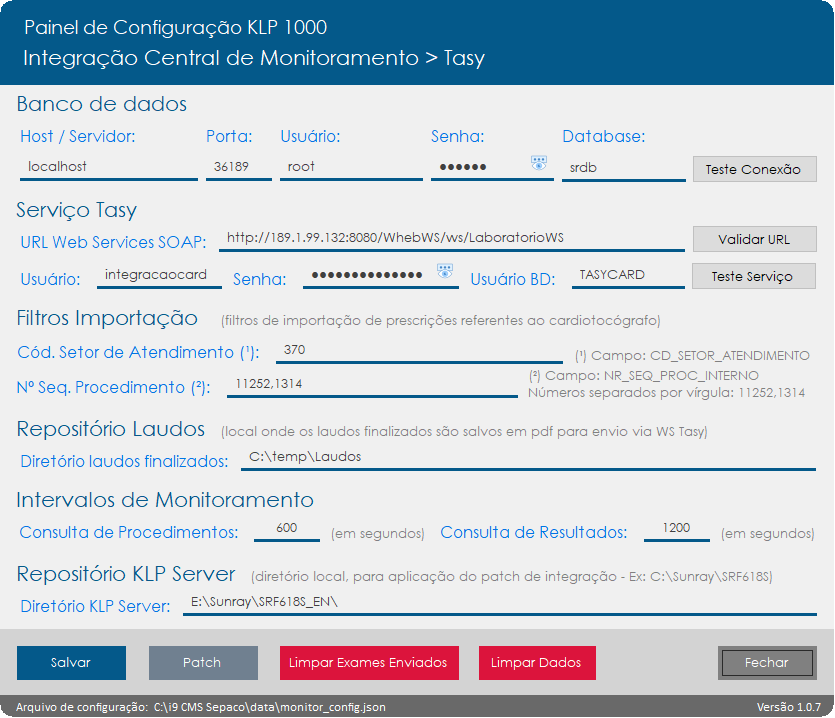This screenshot has width=835, height=718.
Task: Click the Limpar Dados button
Action: tap(537, 663)
